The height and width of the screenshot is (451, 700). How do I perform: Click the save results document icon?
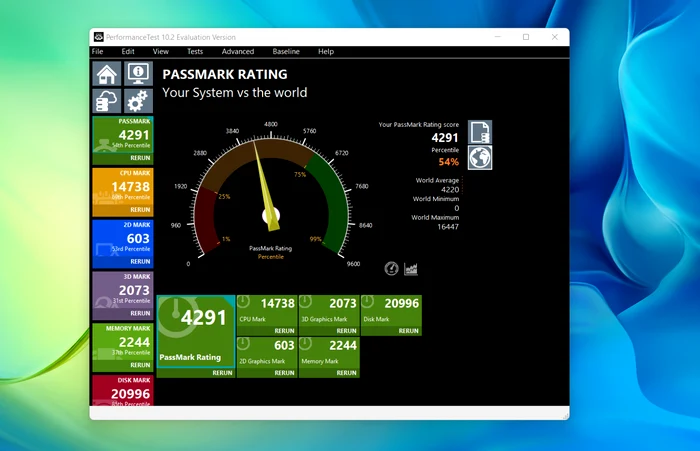pos(480,132)
